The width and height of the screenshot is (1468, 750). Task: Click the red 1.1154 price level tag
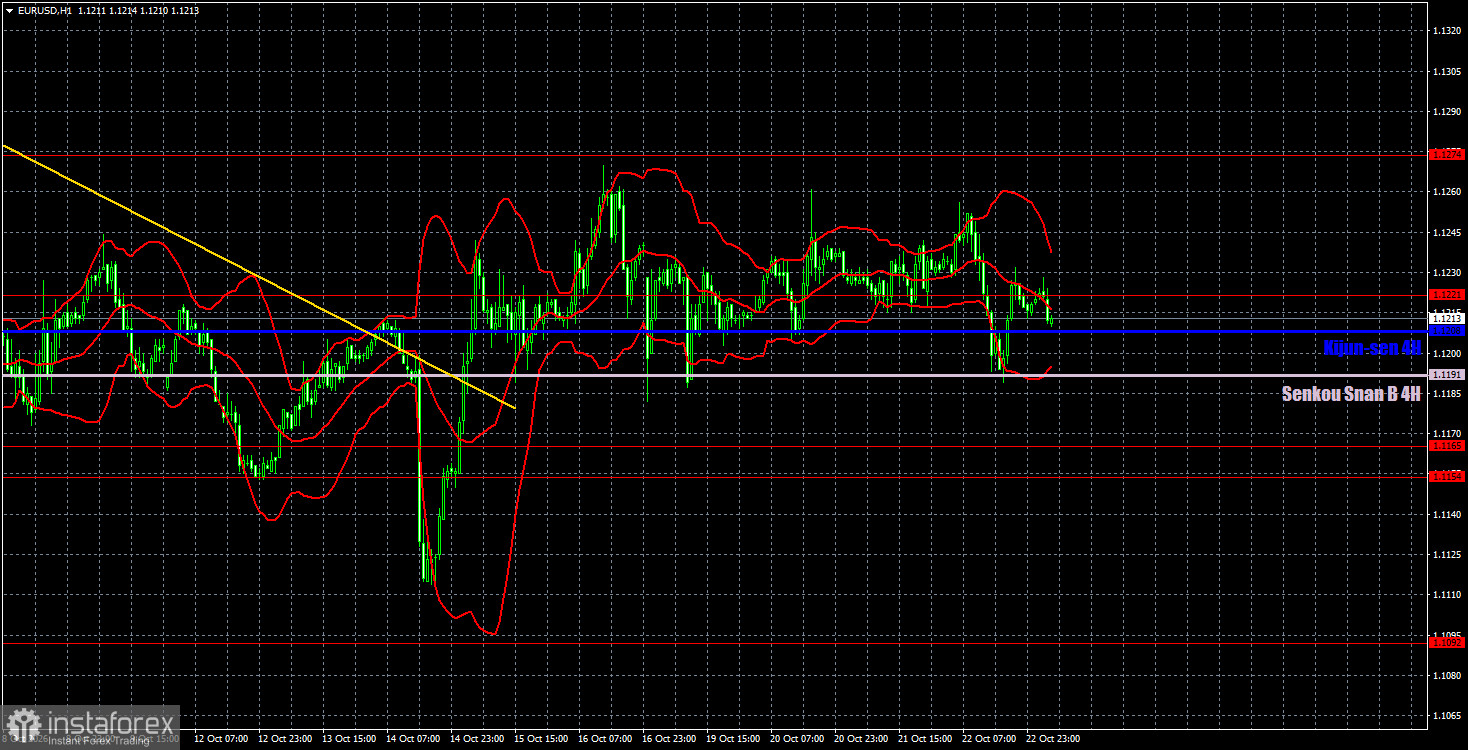1447,476
